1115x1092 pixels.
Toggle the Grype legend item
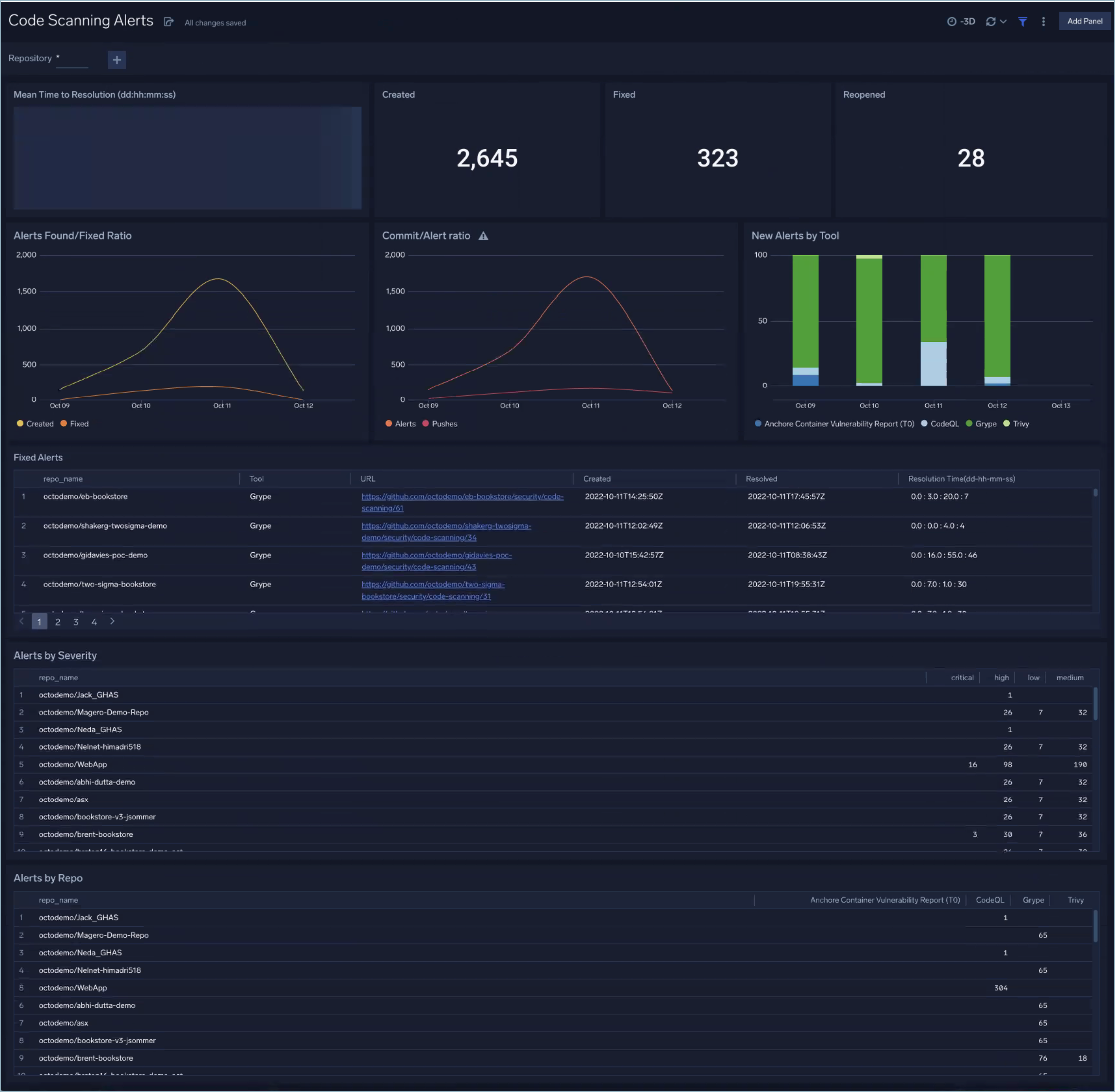[981, 424]
